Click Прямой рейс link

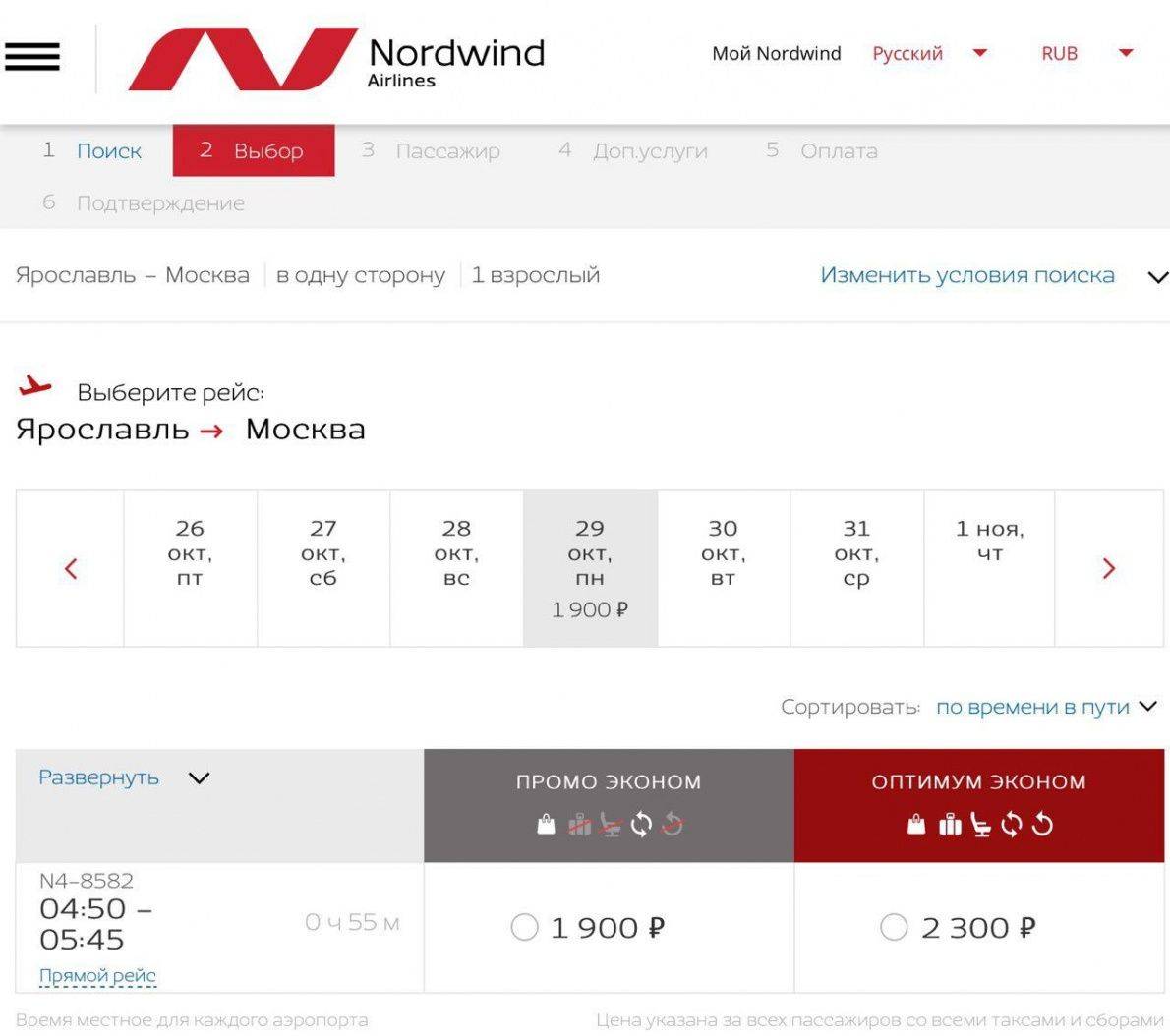tap(97, 976)
